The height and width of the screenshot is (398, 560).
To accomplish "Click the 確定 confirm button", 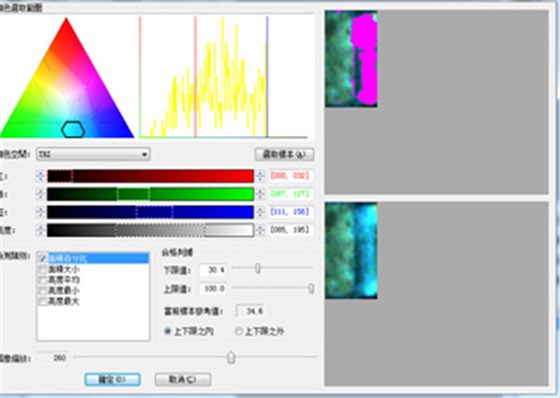I will pos(112,379).
